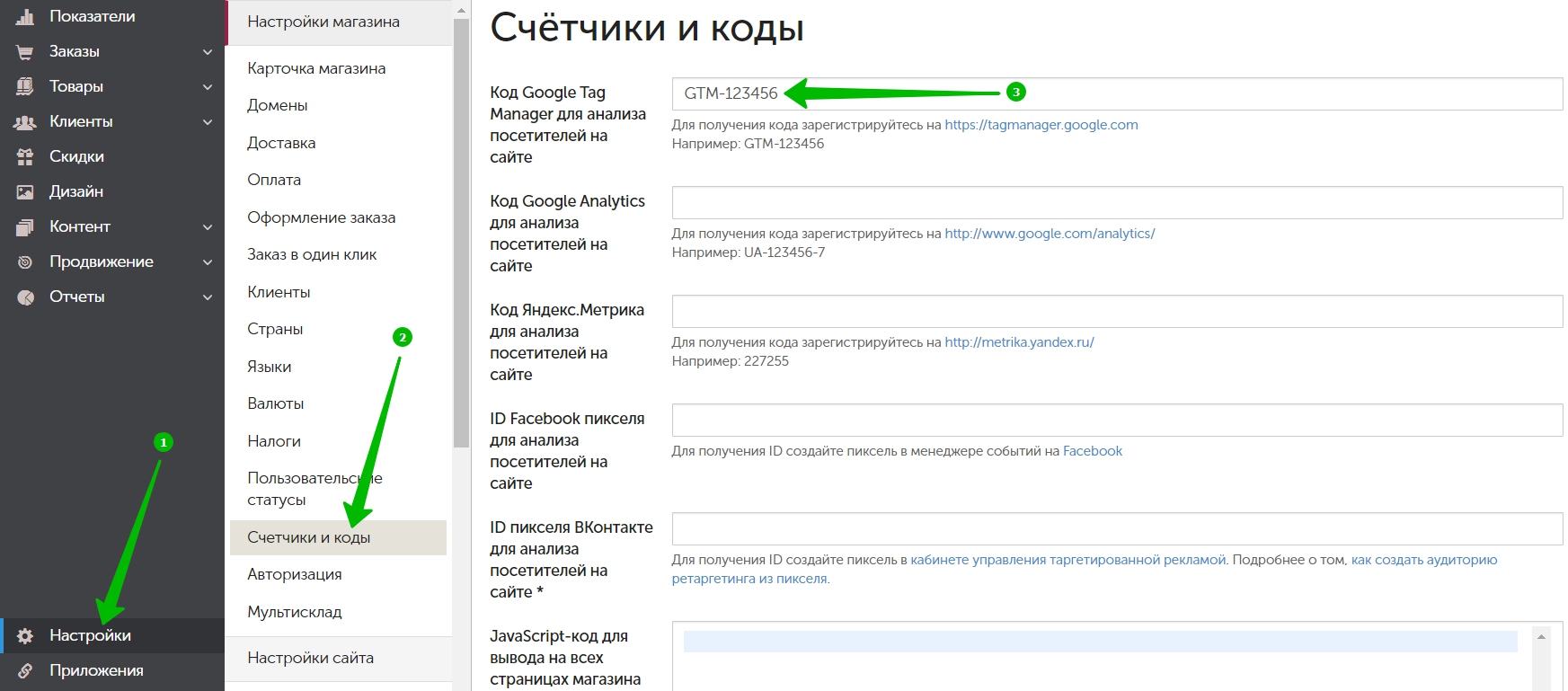Go to Доставка settings

[281, 143]
